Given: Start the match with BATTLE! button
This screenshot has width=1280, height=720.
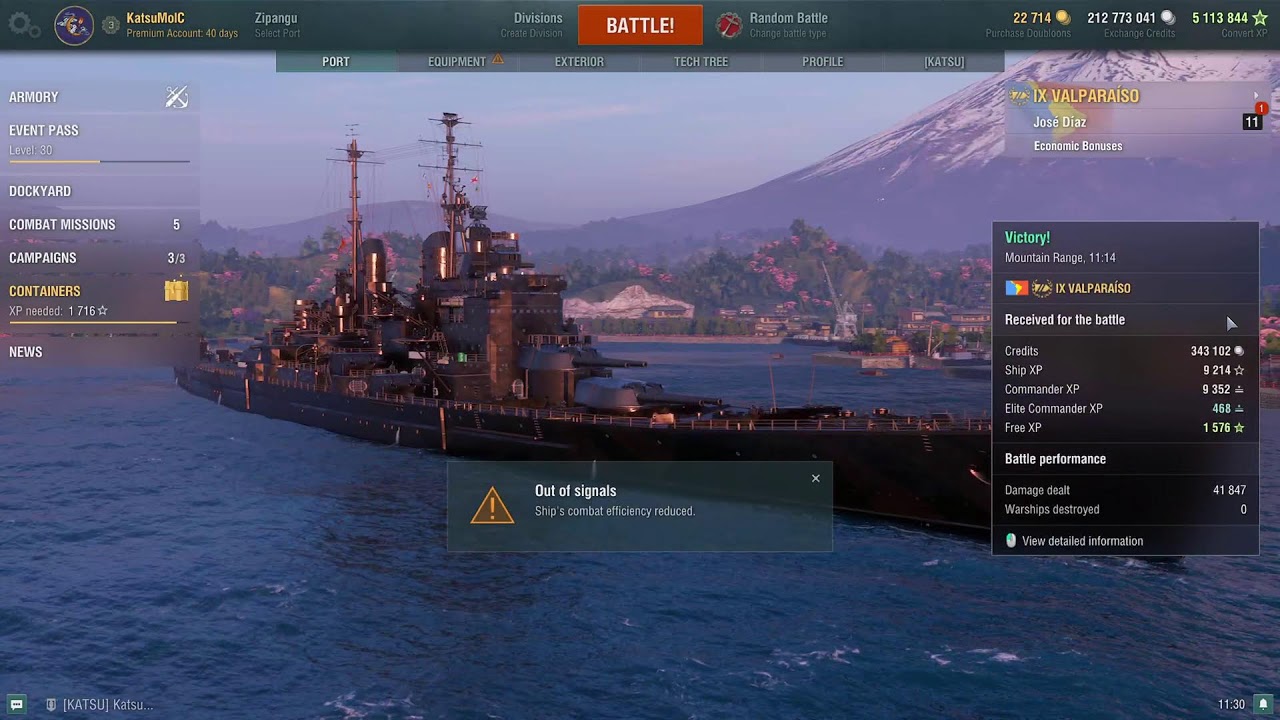Looking at the screenshot, I should click(x=640, y=25).
